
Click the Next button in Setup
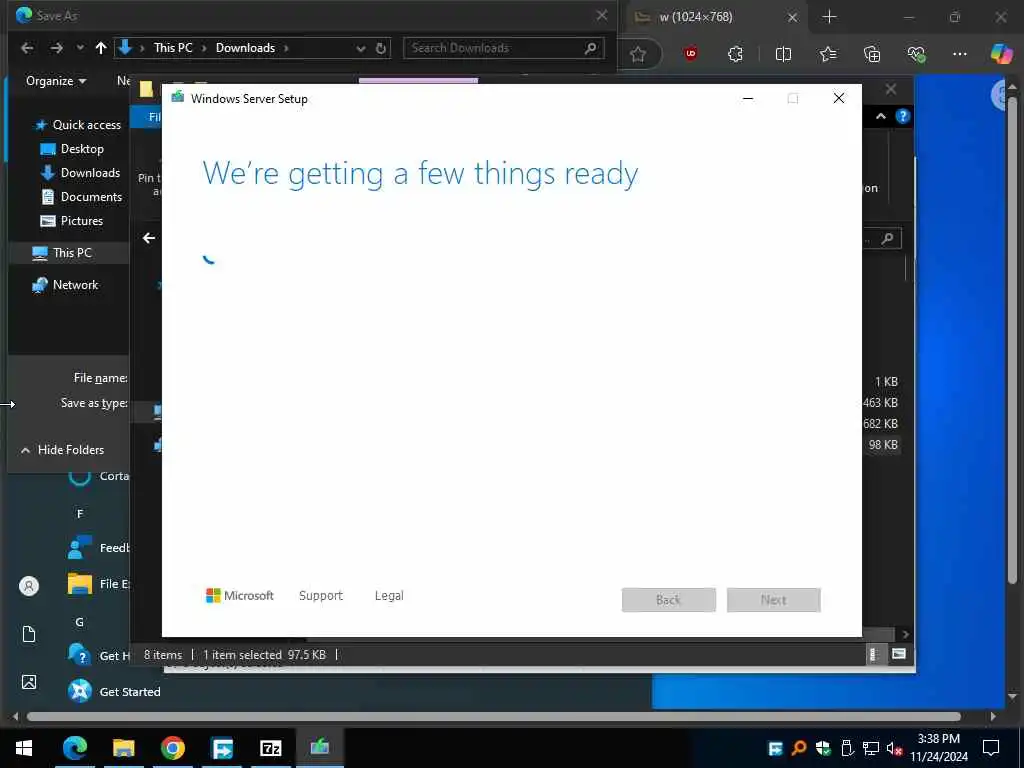coord(774,600)
